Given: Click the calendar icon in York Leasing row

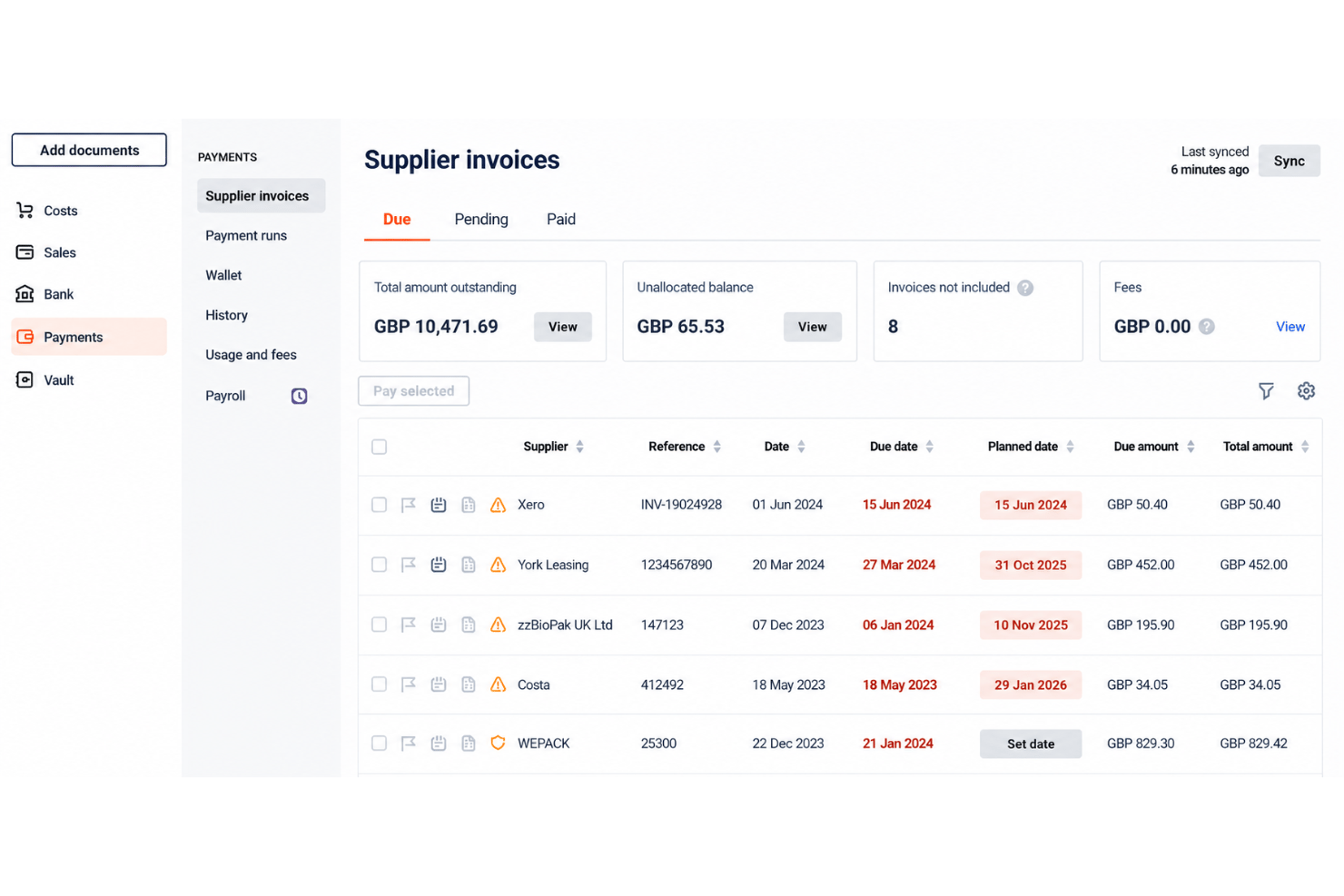Looking at the screenshot, I should [x=439, y=565].
